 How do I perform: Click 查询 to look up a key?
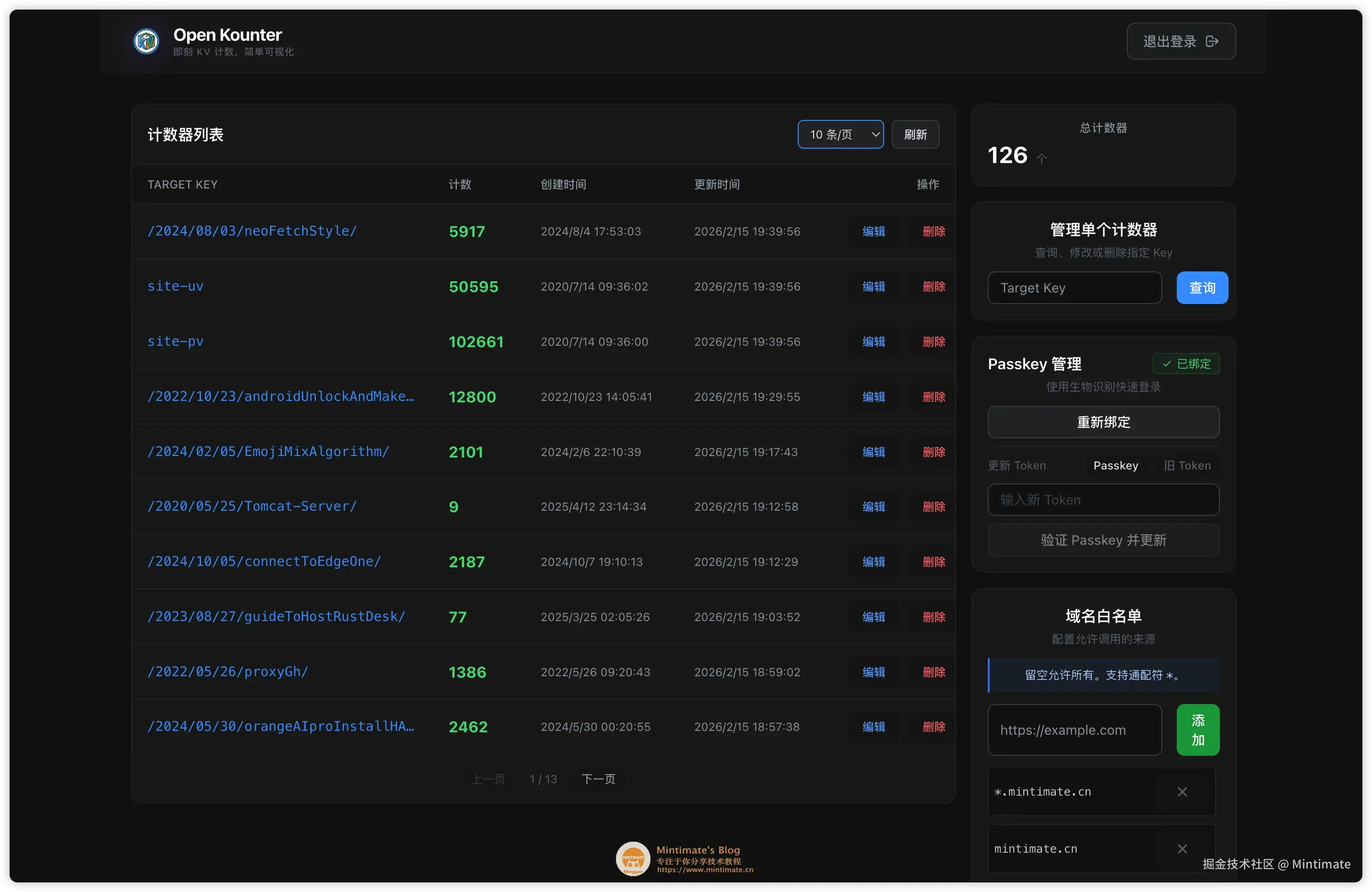point(1202,288)
